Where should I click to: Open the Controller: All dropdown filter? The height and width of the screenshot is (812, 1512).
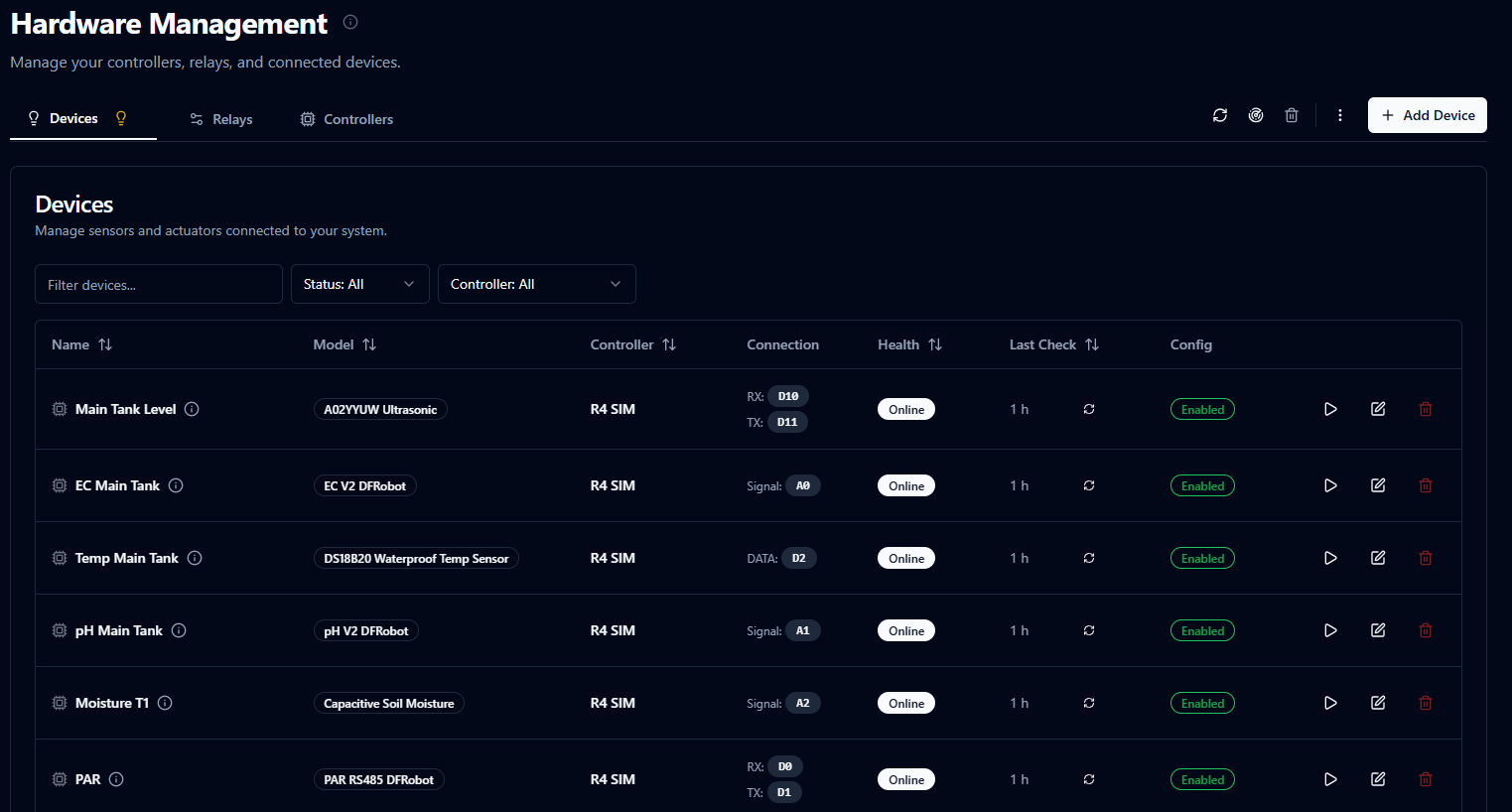click(x=536, y=284)
